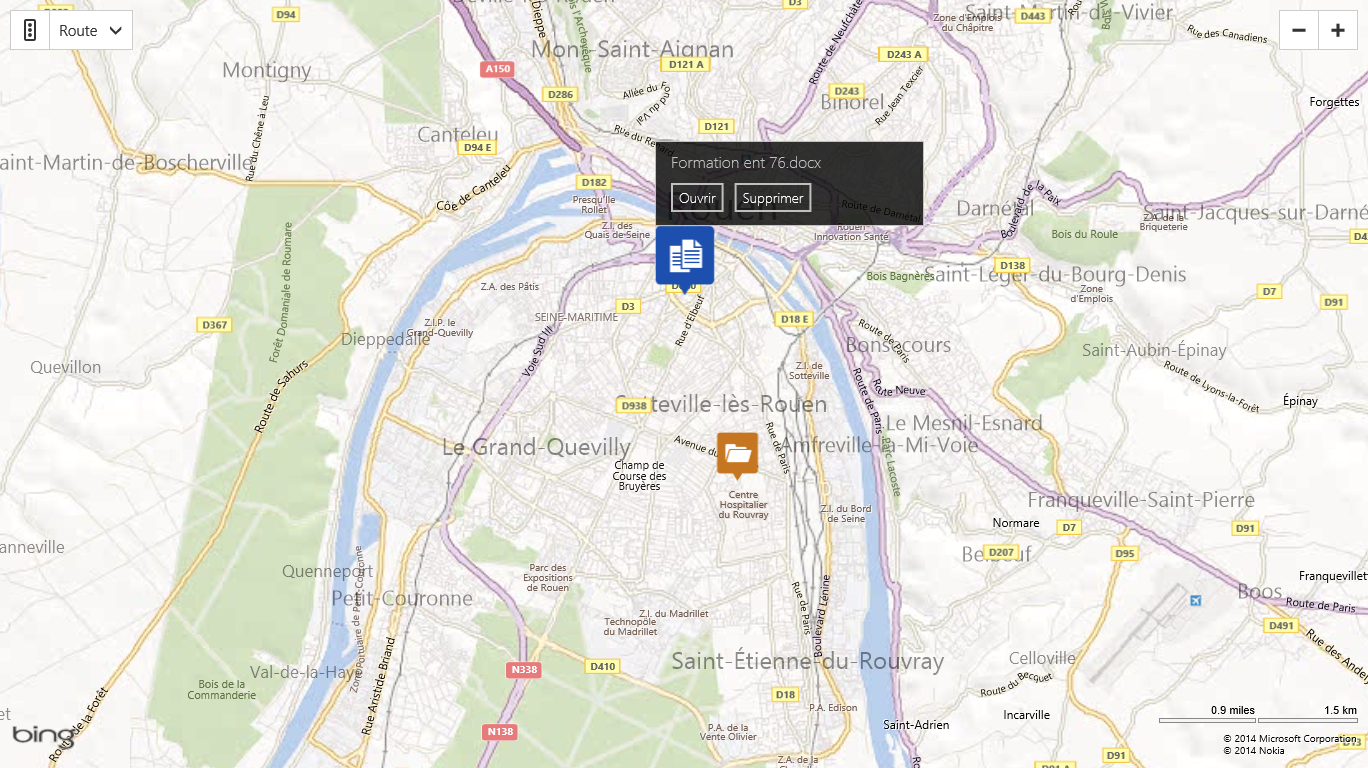Click the Sotteville-lès-Rouen city label
This screenshot has width=1368, height=768.
(723, 404)
